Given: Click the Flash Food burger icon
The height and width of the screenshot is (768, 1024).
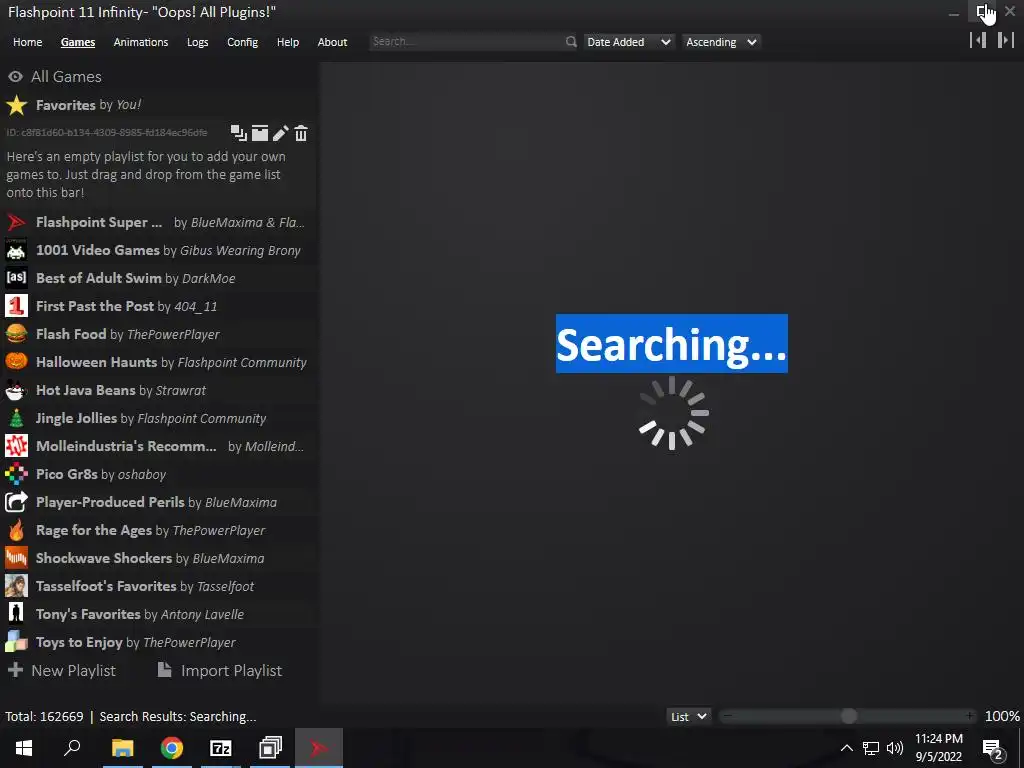Looking at the screenshot, I should (16, 334).
